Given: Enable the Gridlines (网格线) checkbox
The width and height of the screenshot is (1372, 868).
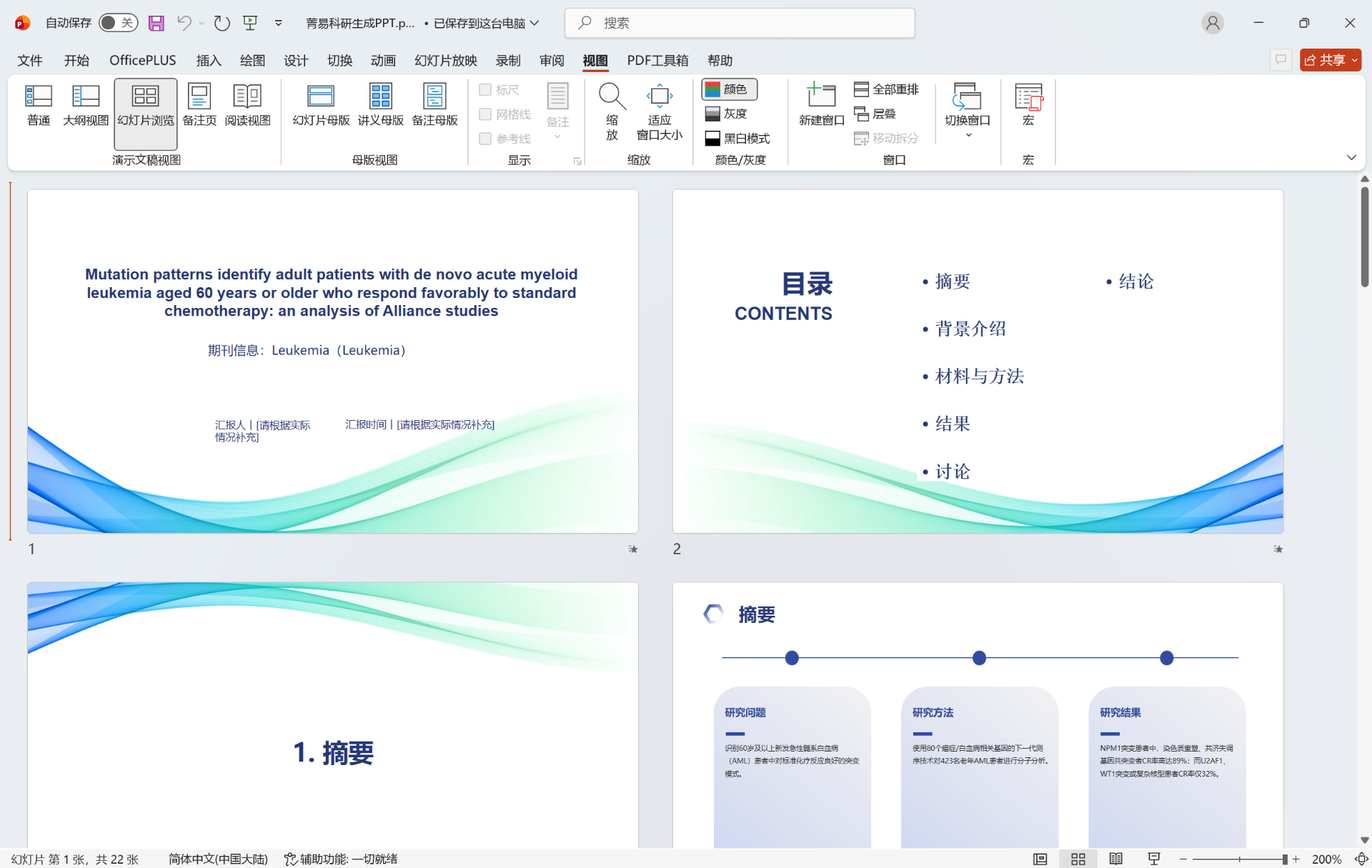Looking at the screenshot, I should (x=485, y=114).
